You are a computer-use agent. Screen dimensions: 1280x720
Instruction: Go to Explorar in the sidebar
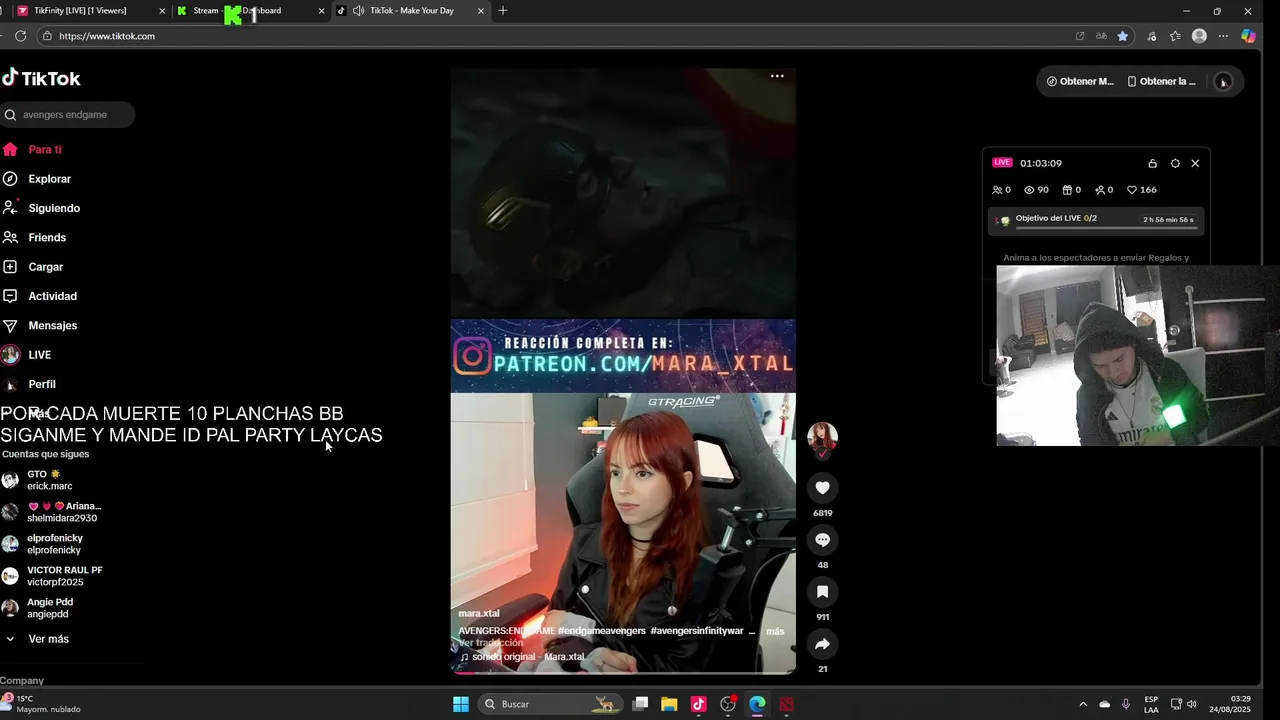coord(49,179)
